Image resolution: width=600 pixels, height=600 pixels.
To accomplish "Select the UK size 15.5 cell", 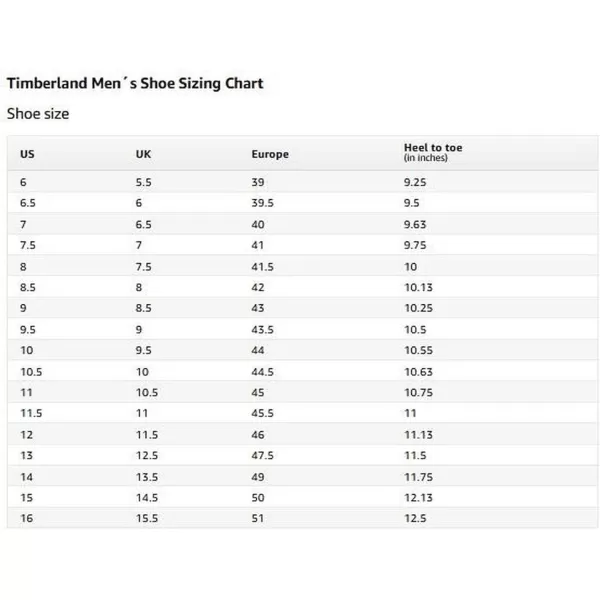I will [x=147, y=518].
